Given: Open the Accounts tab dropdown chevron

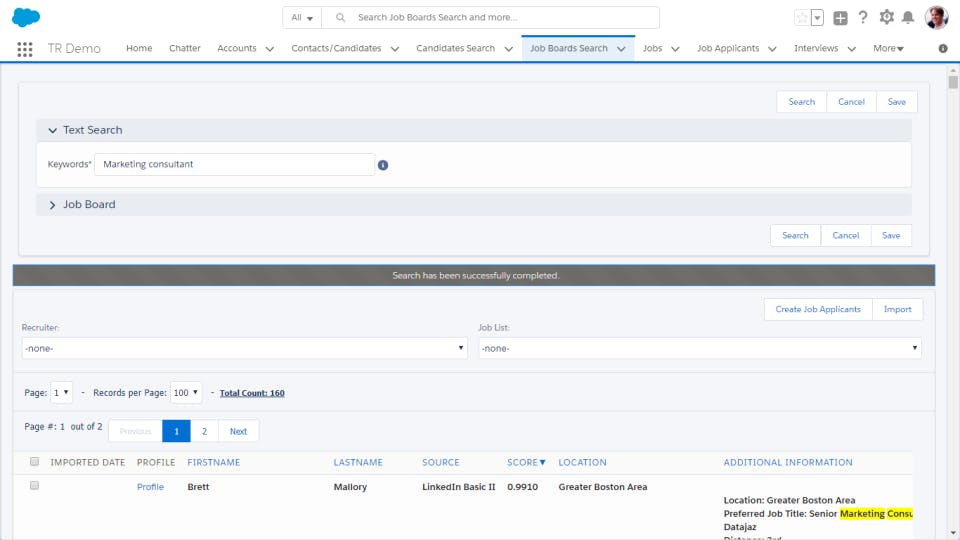Looking at the screenshot, I should (x=269, y=48).
